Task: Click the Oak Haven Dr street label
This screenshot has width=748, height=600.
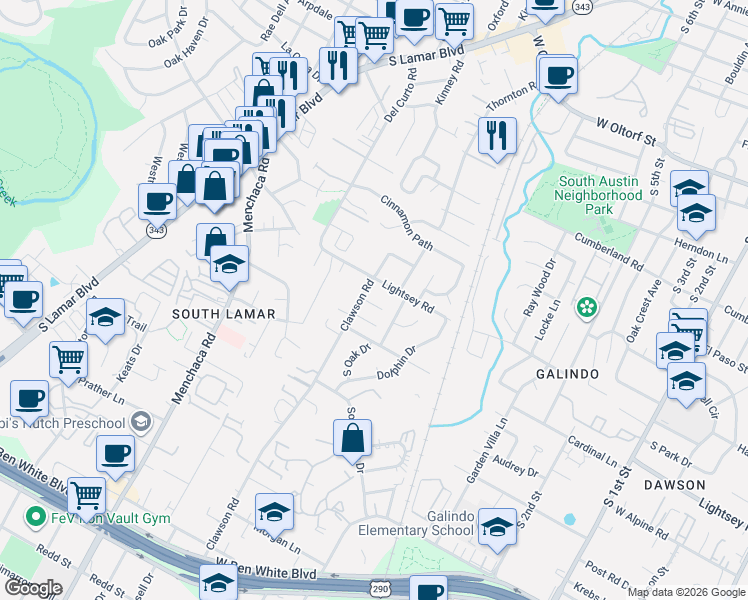Action: [186, 42]
